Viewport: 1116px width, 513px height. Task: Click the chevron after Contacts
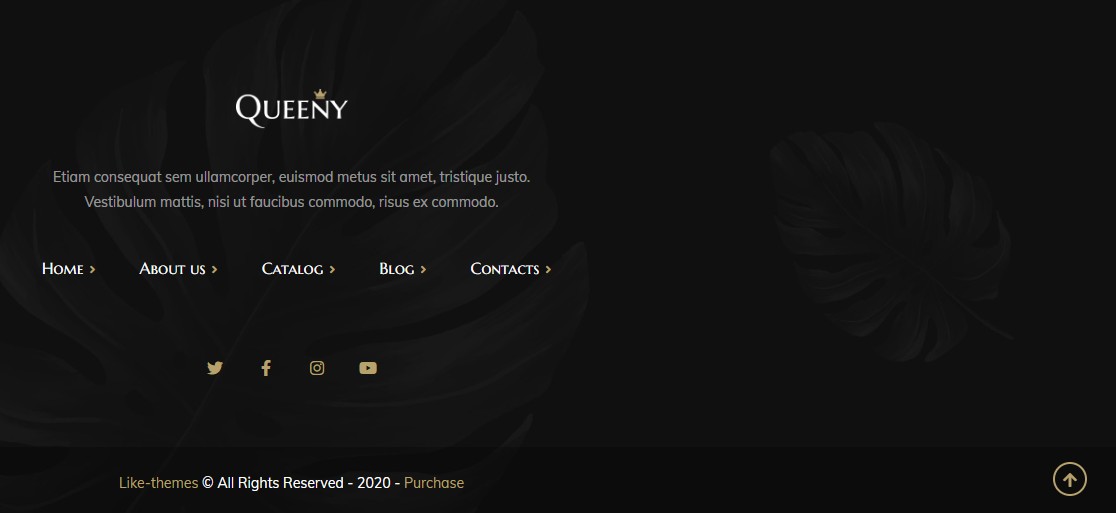point(548,270)
